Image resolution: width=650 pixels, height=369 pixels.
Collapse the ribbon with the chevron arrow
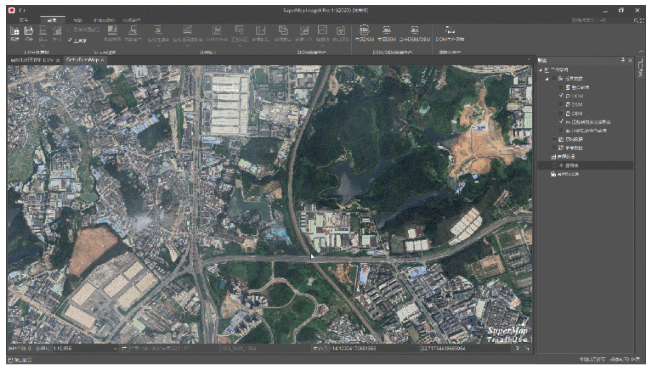pyautogui.click(x=642, y=51)
